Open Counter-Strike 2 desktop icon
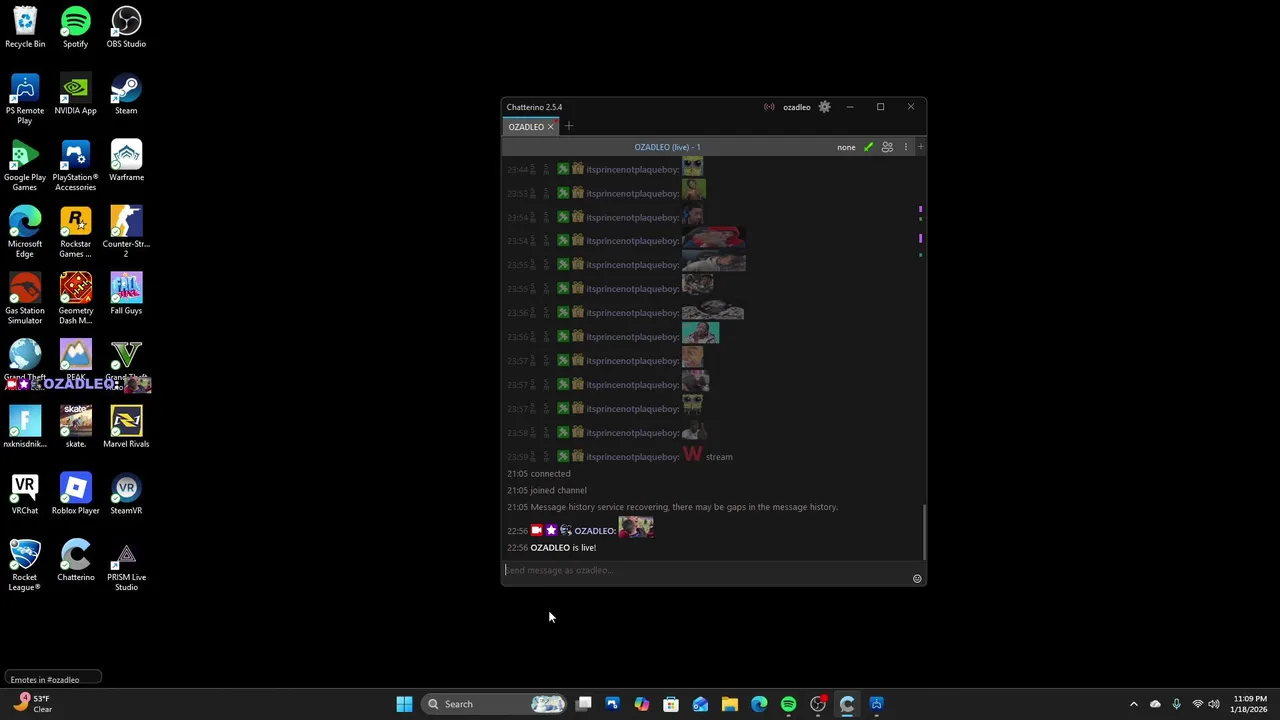Viewport: 1280px width, 720px height. click(x=126, y=232)
